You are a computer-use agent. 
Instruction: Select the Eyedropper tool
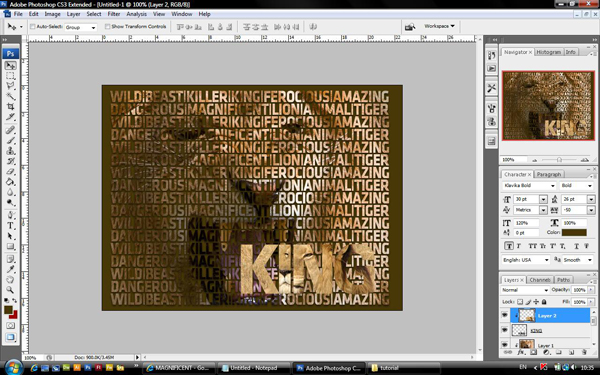[10, 269]
